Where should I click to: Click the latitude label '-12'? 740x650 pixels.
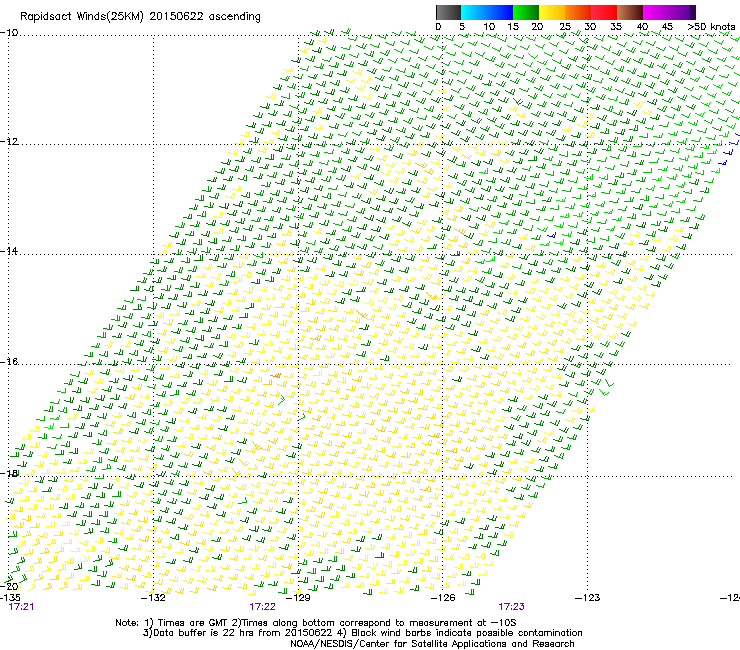click(x=9, y=142)
